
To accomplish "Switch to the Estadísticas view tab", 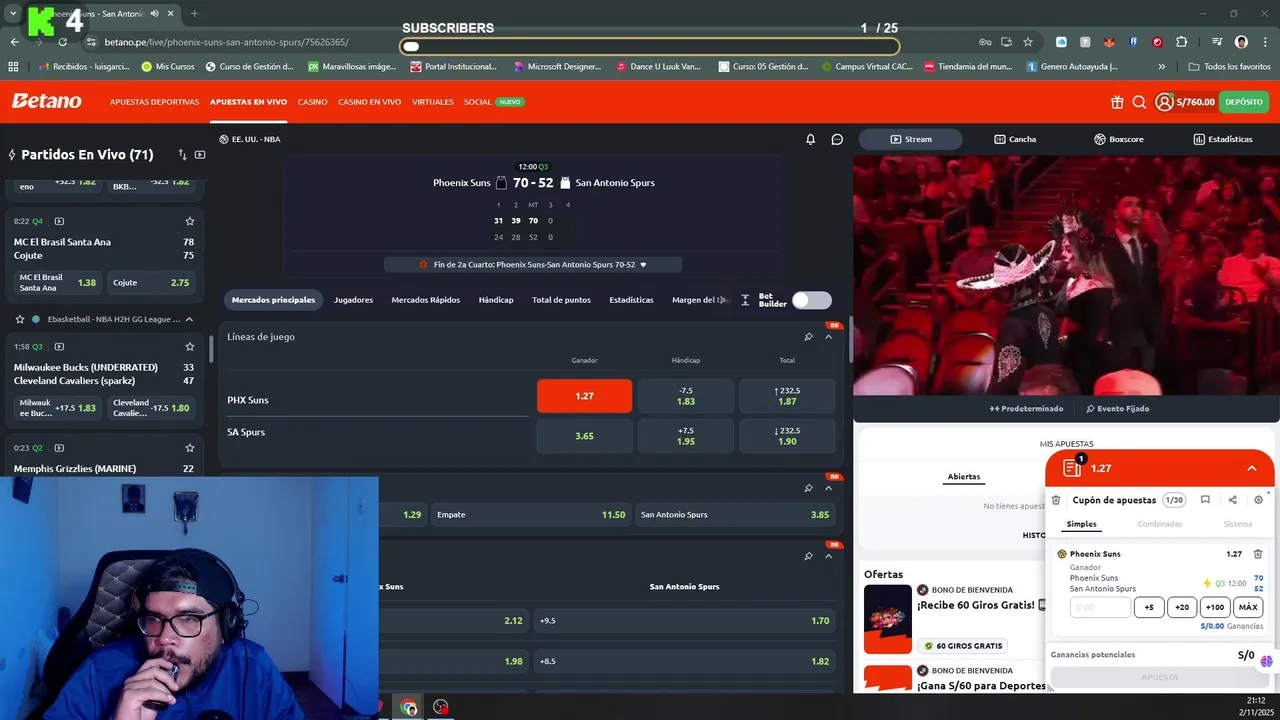I will pos(1223,139).
